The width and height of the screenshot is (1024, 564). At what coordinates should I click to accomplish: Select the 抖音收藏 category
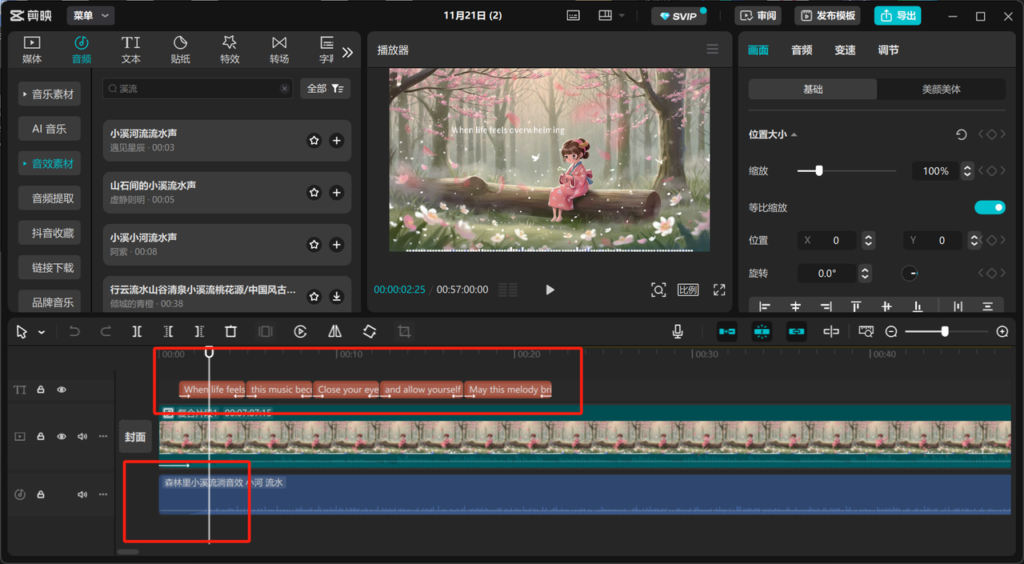point(50,233)
